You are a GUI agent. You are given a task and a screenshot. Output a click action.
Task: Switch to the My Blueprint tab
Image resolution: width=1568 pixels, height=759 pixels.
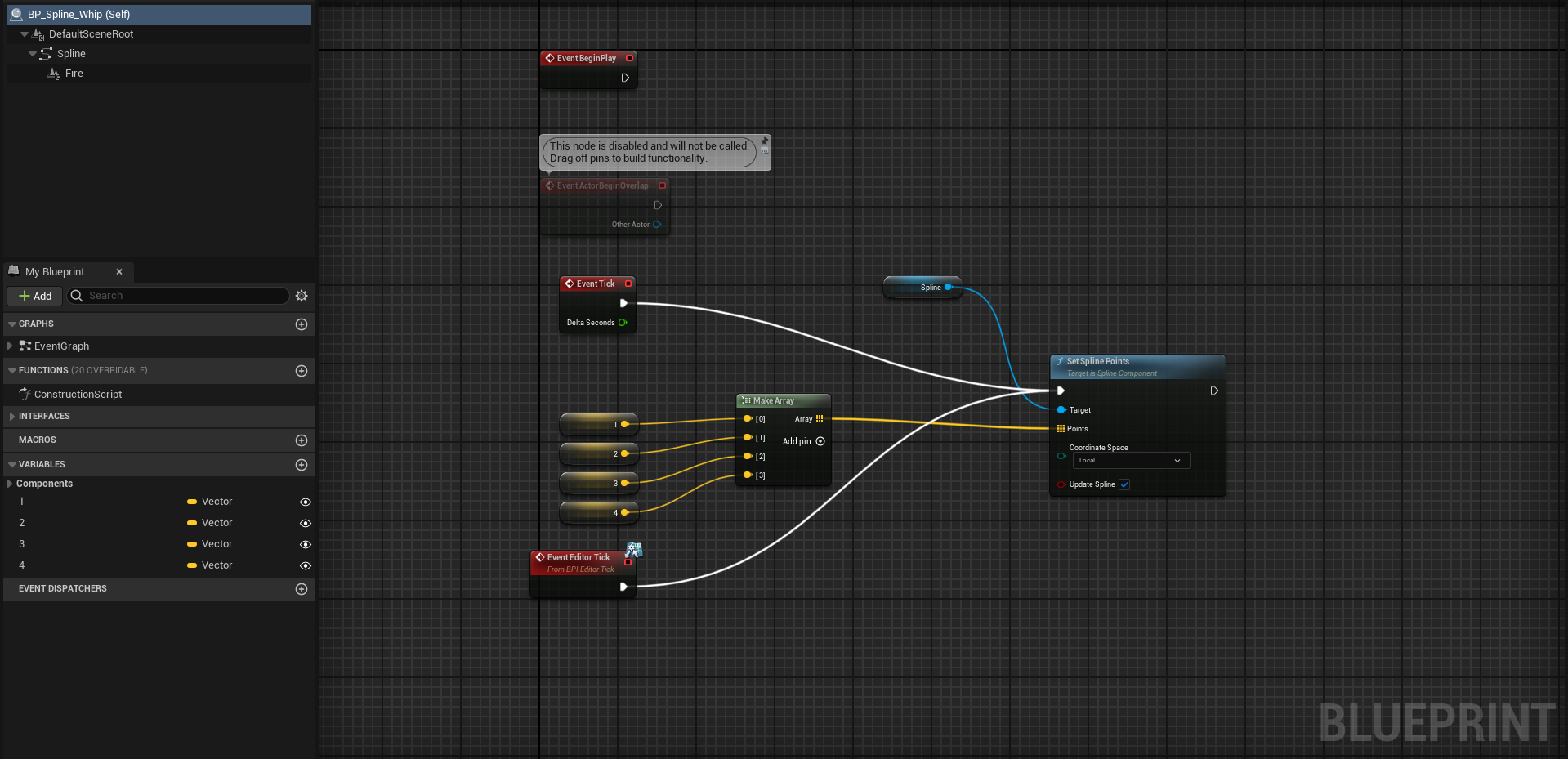[55, 272]
